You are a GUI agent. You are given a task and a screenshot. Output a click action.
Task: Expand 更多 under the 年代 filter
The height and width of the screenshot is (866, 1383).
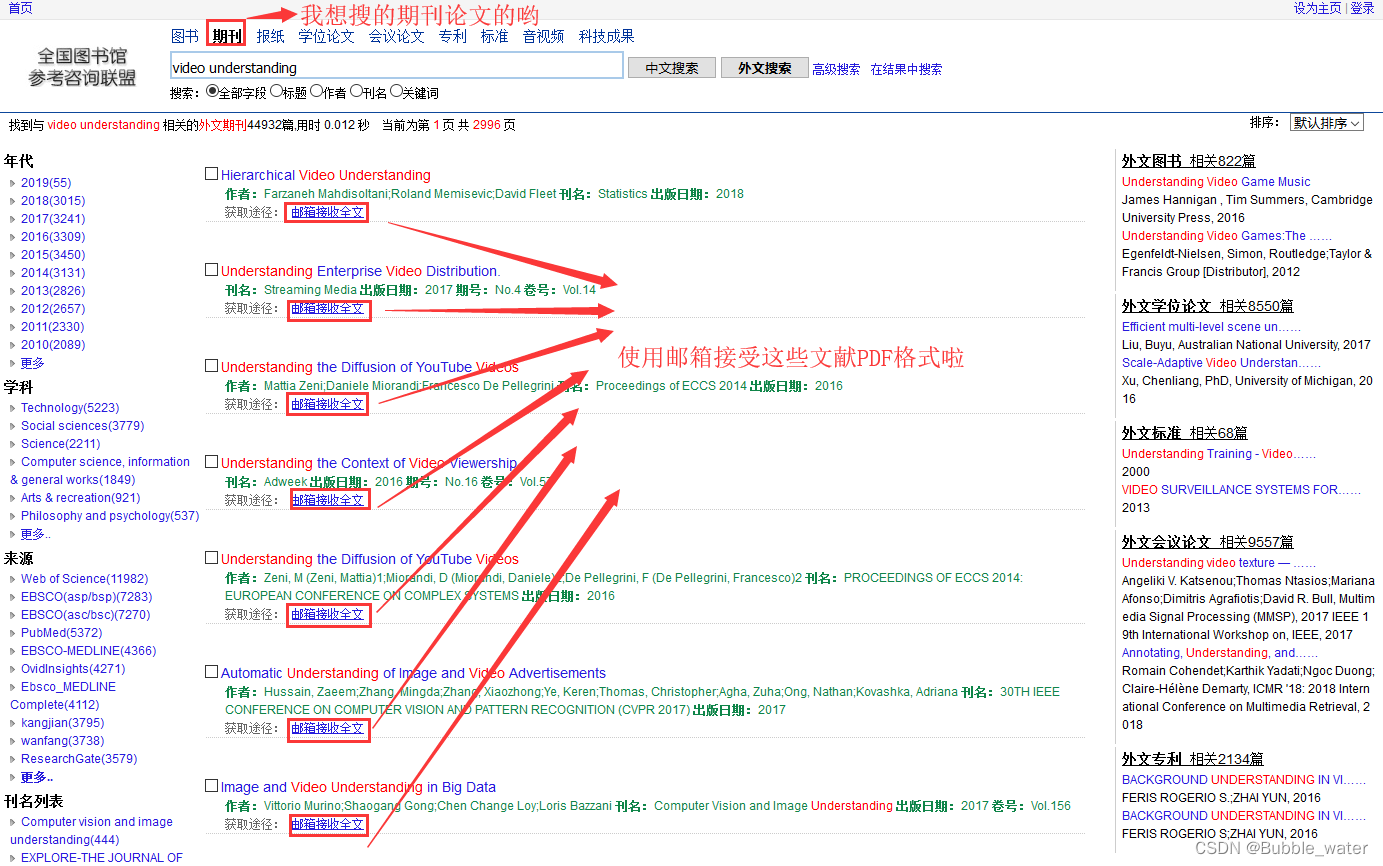[33, 363]
